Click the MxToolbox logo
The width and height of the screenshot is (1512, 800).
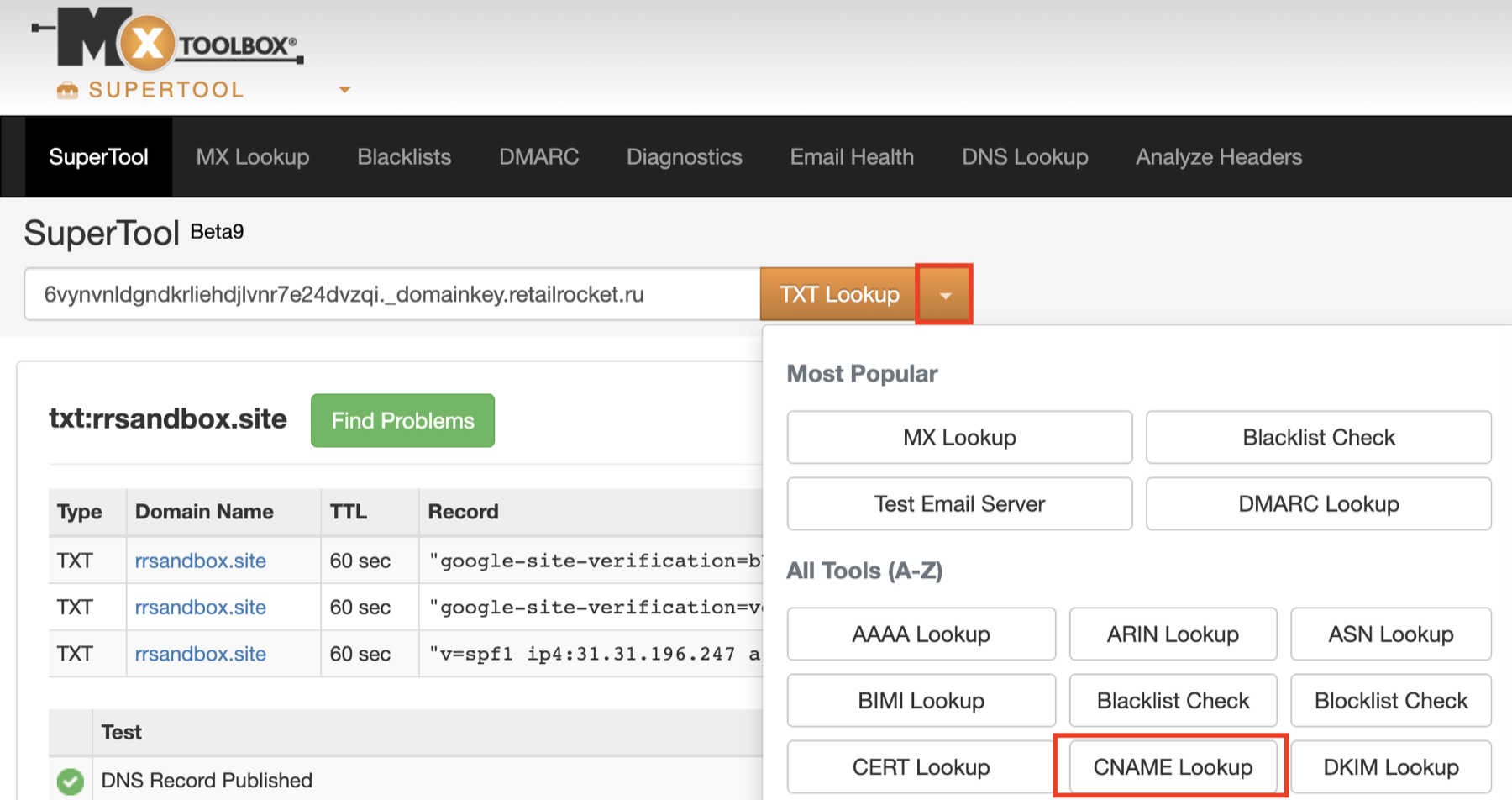point(168,38)
